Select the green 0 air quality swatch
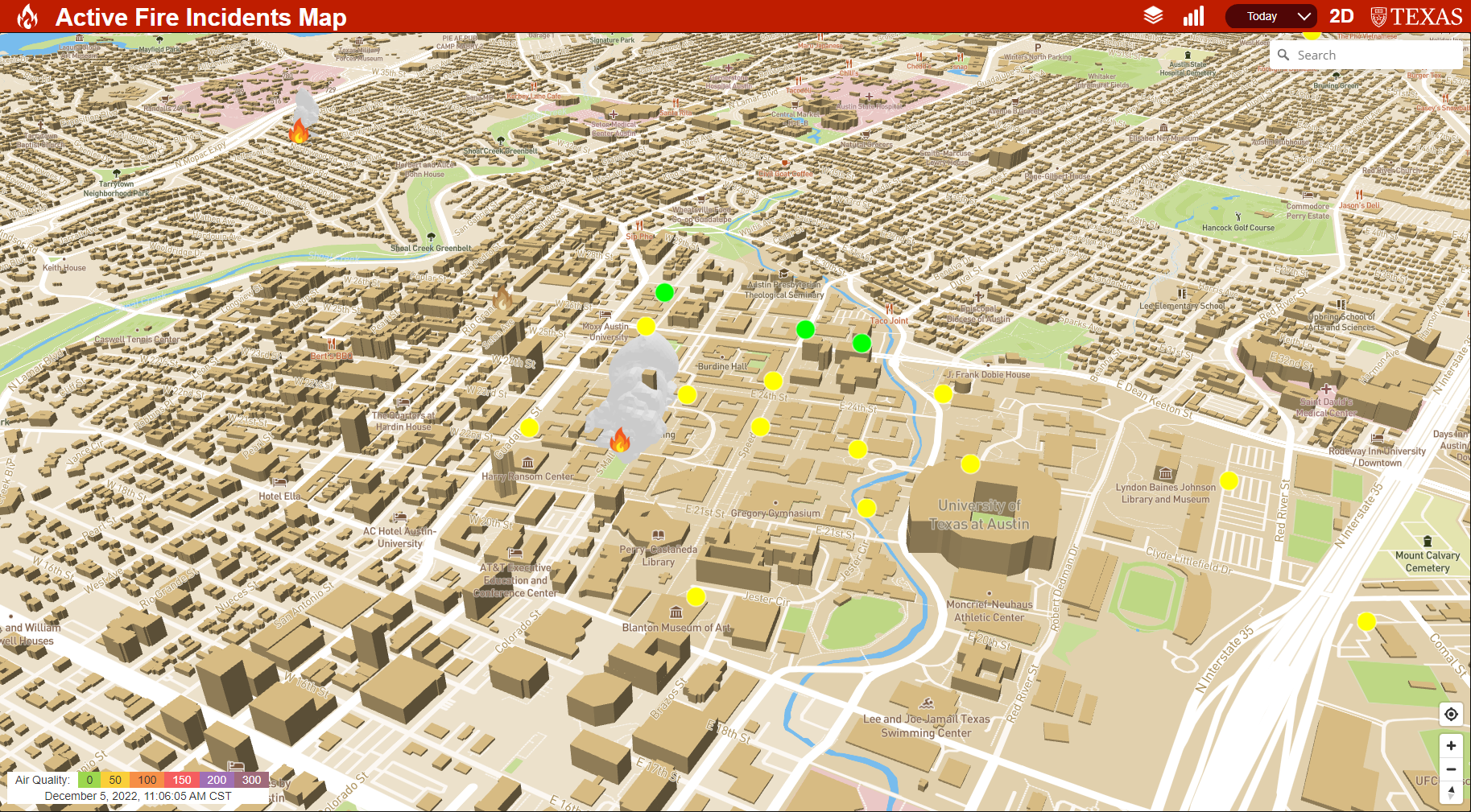The height and width of the screenshot is (812, 1471). [89, 780]
